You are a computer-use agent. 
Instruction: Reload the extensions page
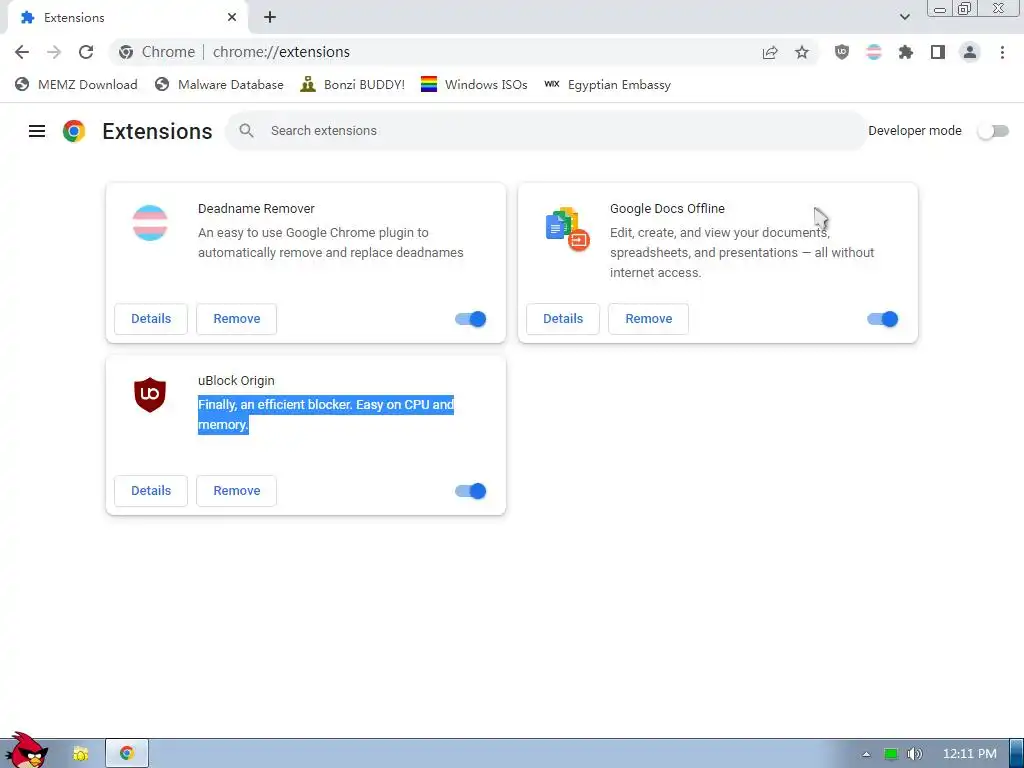[86, 52]
